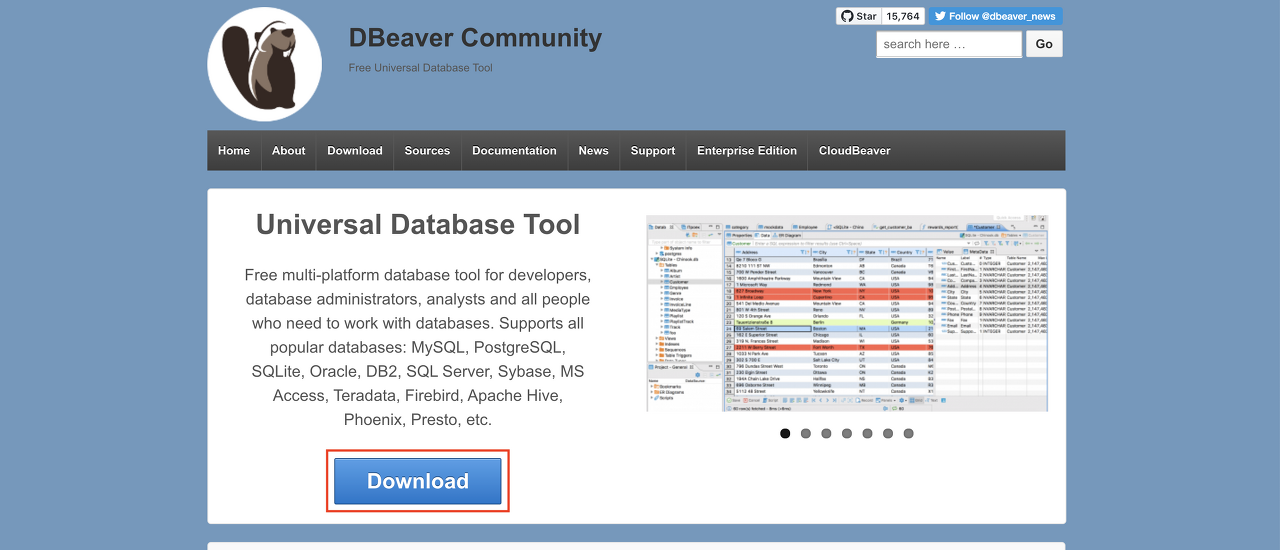Open the DBeaver application screenshot slide
Image resolution: width=1280 pixels, height=550 pixels.
[847, 313]
